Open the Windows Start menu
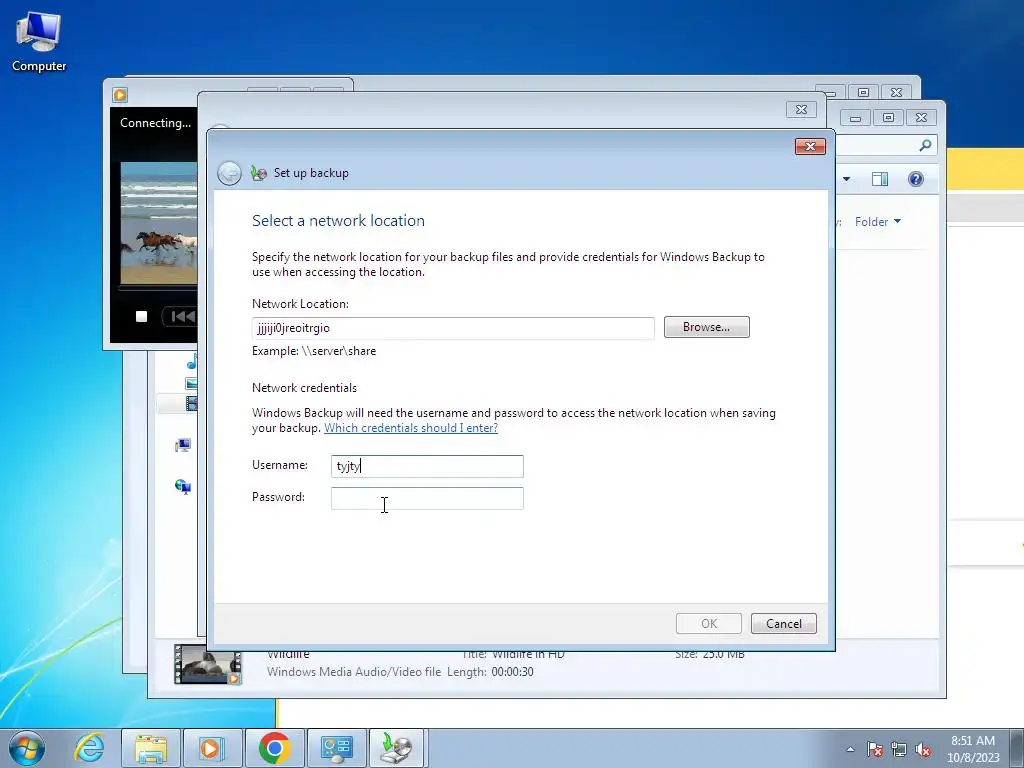This screenshot has height=768, width=1024. tap(27, 748)
